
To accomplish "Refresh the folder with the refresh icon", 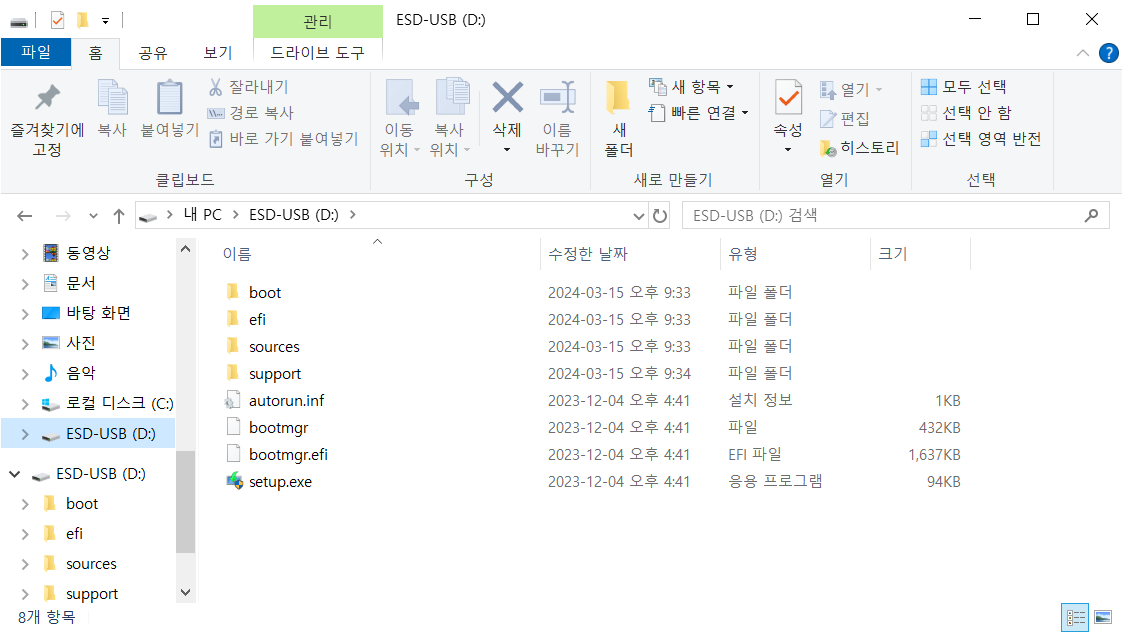I will click(x=660, y=215).
